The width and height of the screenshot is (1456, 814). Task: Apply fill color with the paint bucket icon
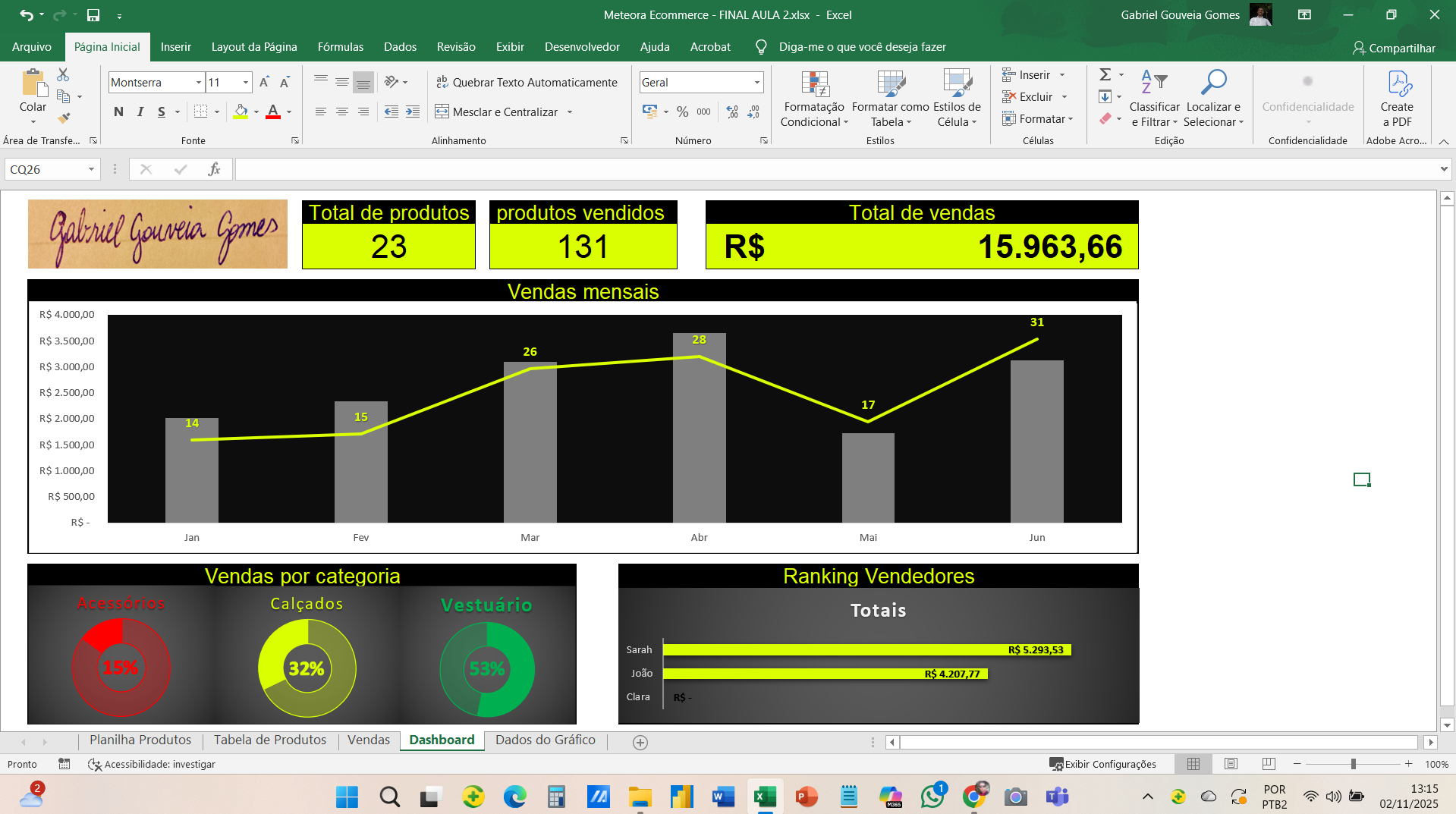(x=241, y=112)
